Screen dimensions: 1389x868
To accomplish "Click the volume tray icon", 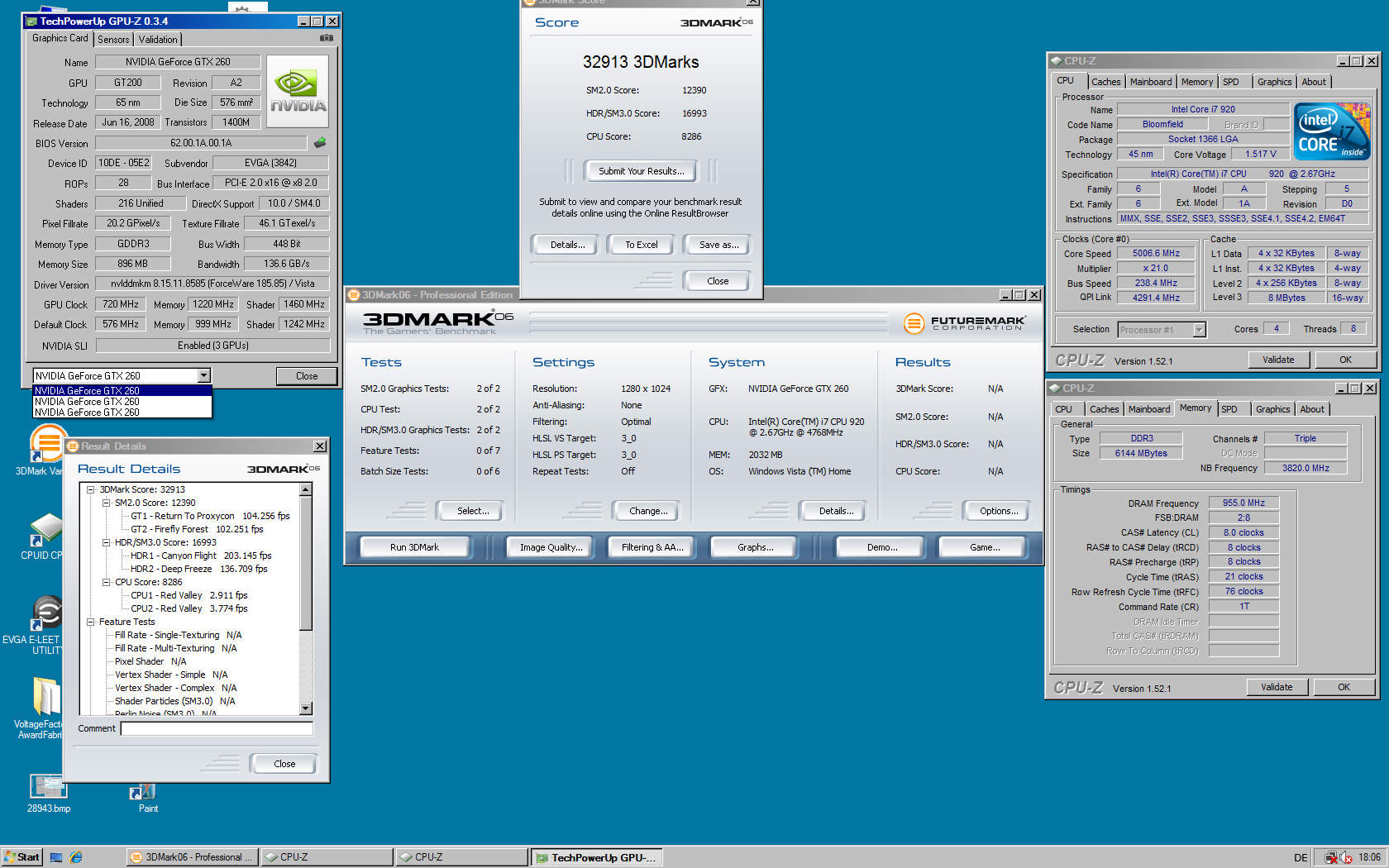I will [1346, 857].
